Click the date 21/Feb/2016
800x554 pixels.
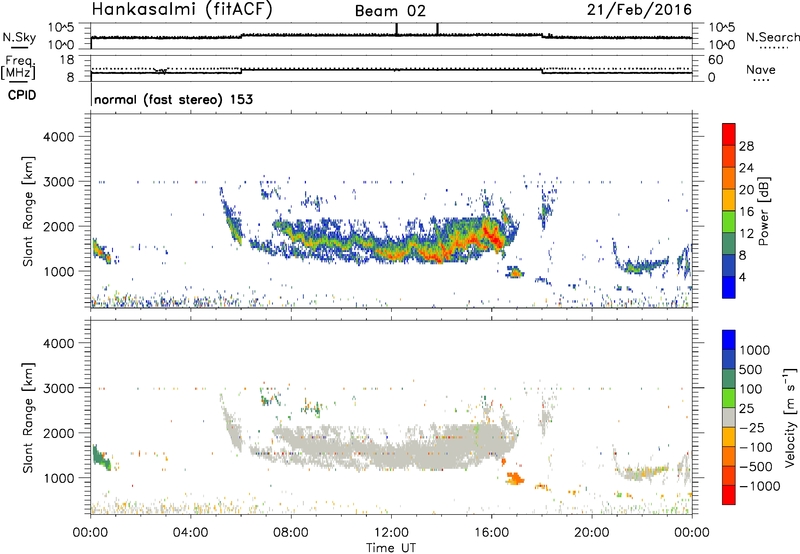(x=639, y=10)
